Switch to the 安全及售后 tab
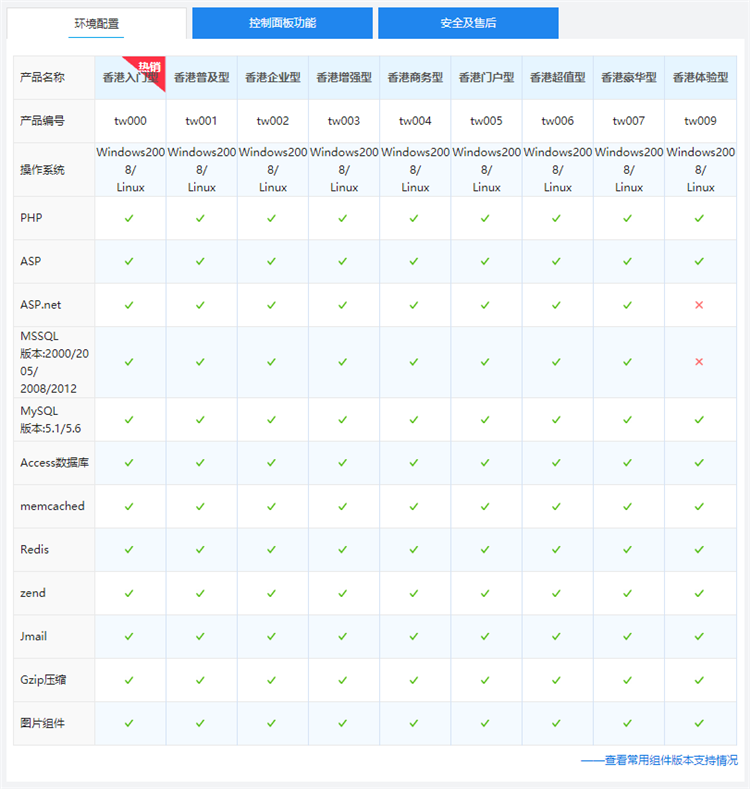The height and width of the screenshot is (789, 750). pos(468,23)
